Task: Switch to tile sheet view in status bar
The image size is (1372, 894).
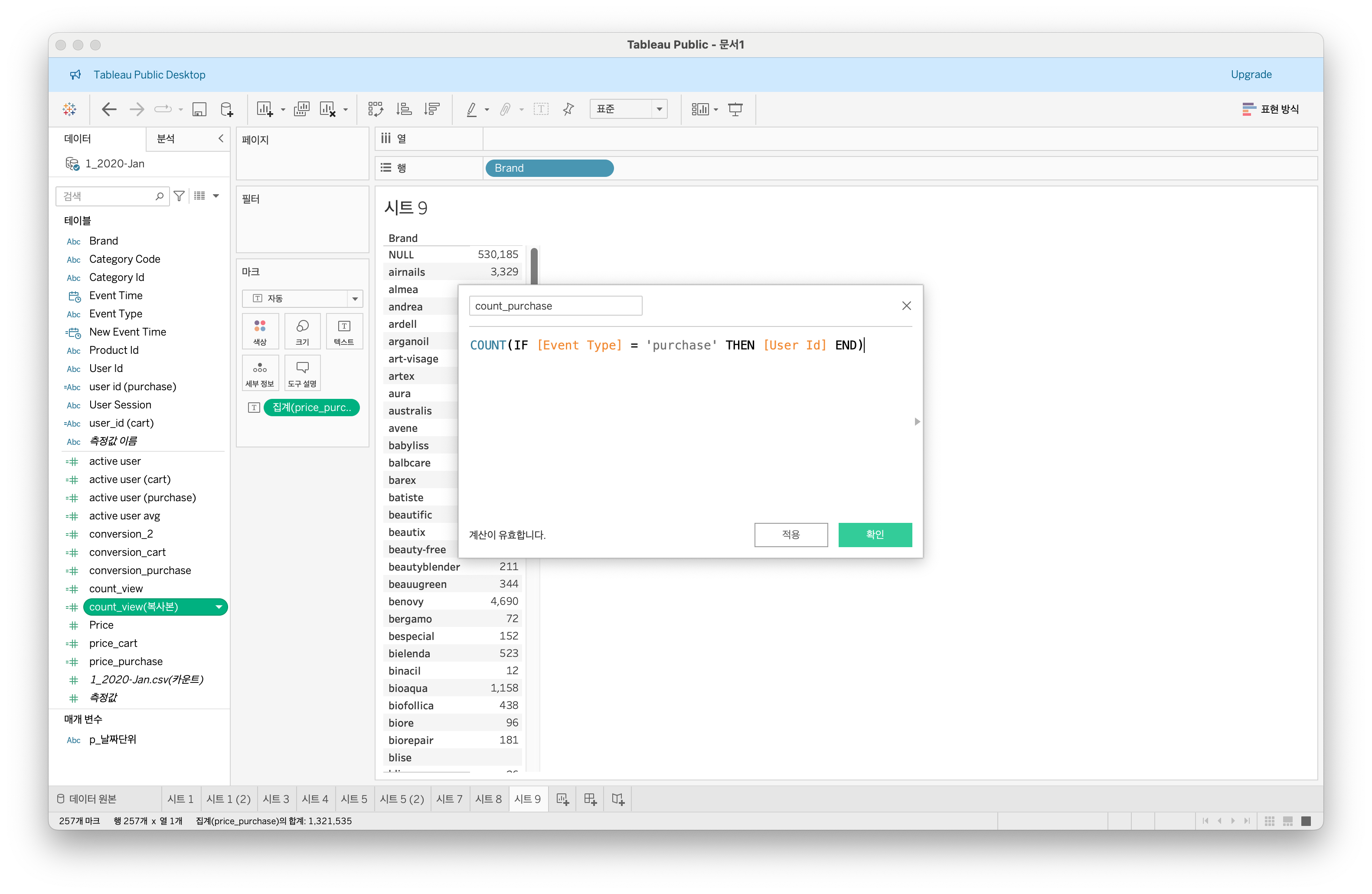Action: pos(1270,821)
